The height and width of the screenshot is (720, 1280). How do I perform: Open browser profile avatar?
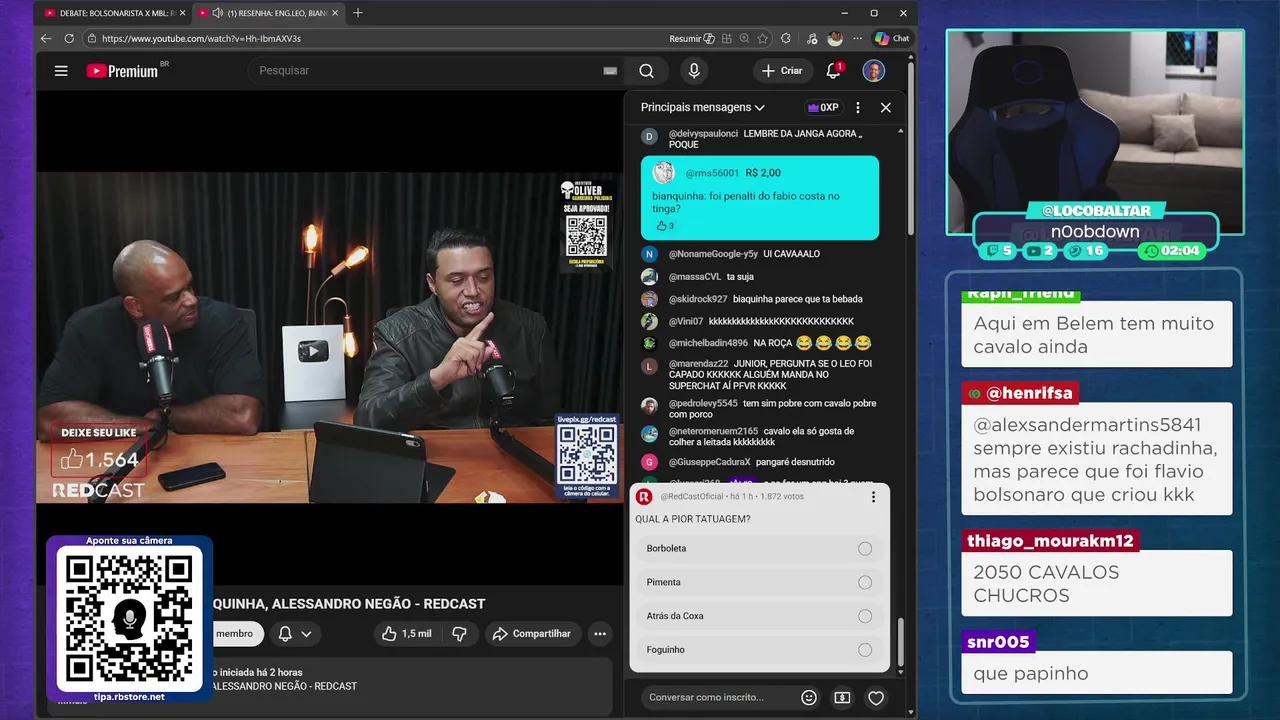tap(835, 38)
